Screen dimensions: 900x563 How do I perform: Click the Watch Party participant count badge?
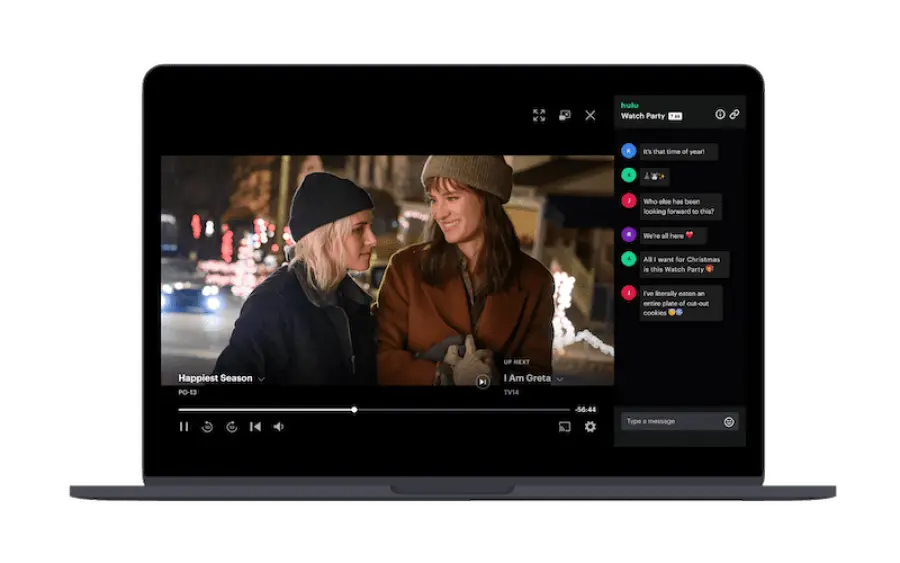(x=675, y=117)
